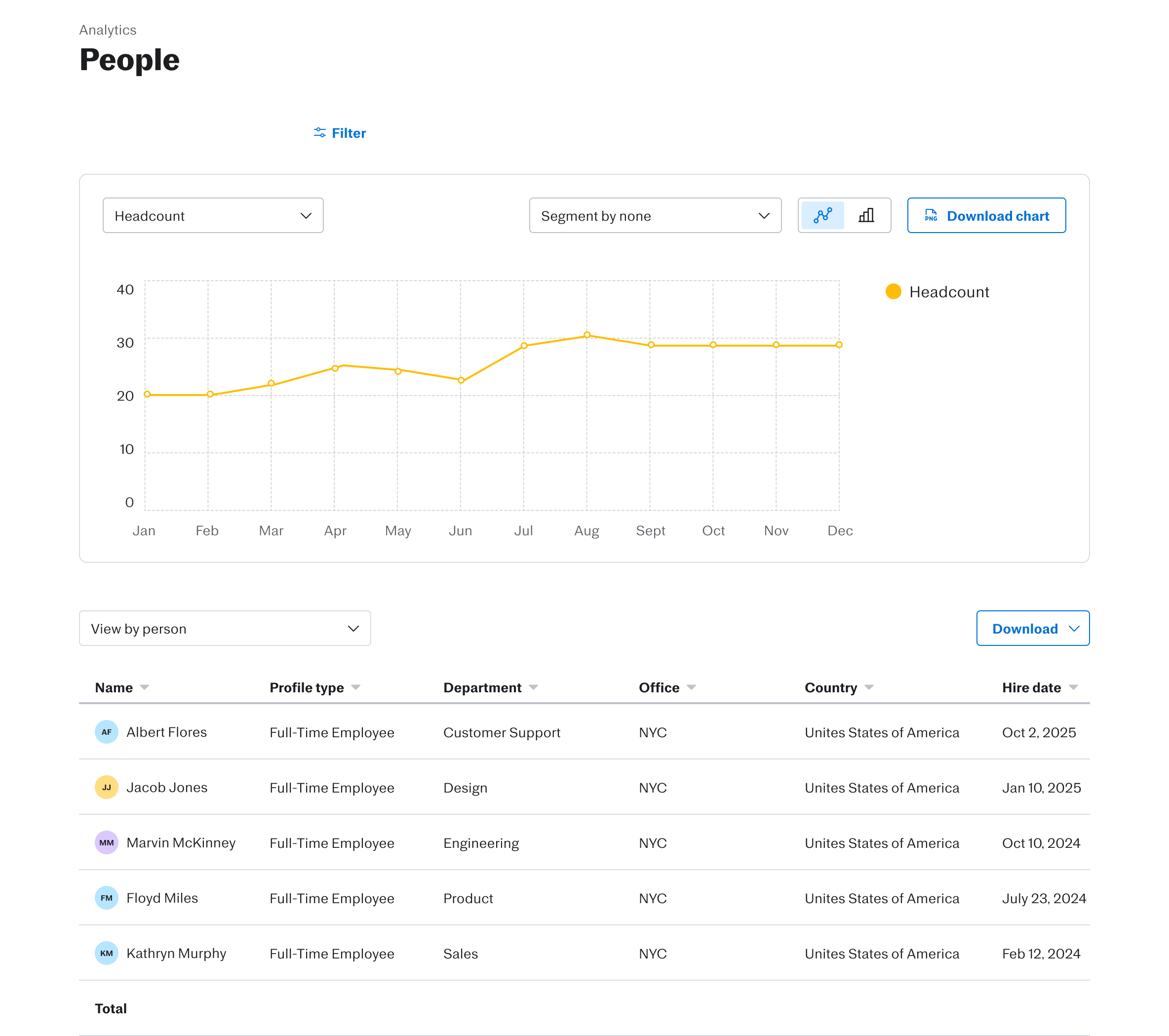
Task: Click Marvin McKinney MM avatar
Action: point(106,842)
